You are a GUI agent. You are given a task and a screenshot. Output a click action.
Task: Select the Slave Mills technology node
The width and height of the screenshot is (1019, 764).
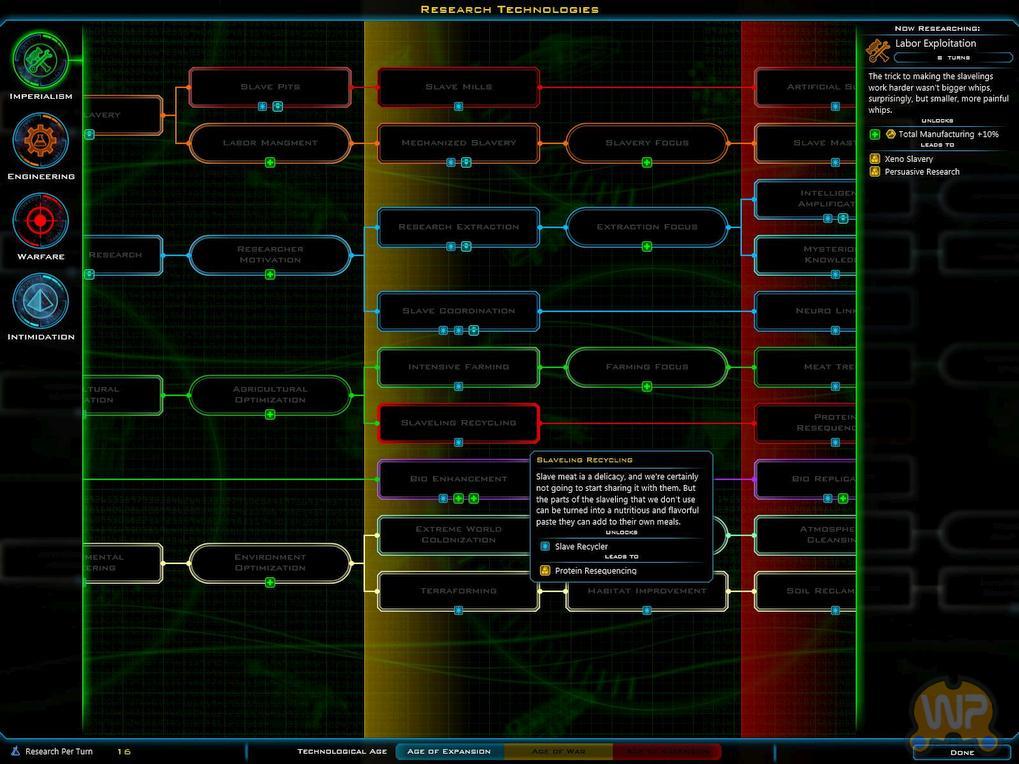458,87
